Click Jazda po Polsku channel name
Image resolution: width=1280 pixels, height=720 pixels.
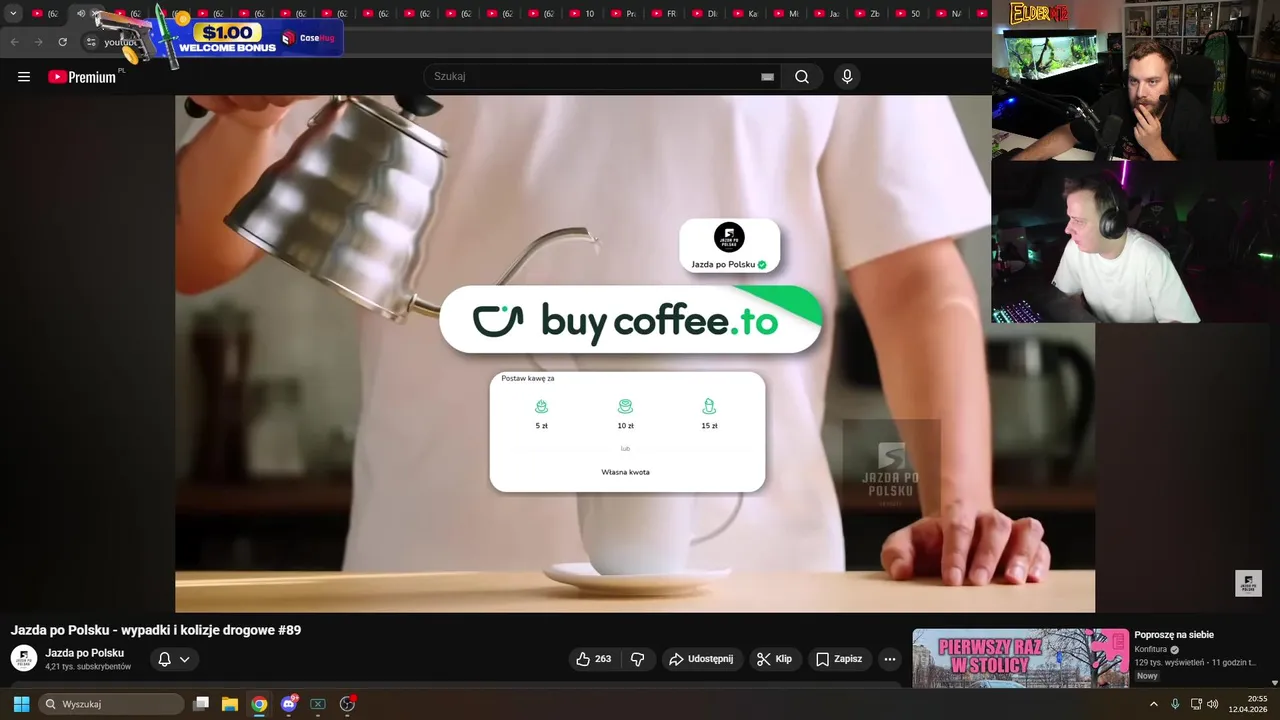click(x=84, y=653)
